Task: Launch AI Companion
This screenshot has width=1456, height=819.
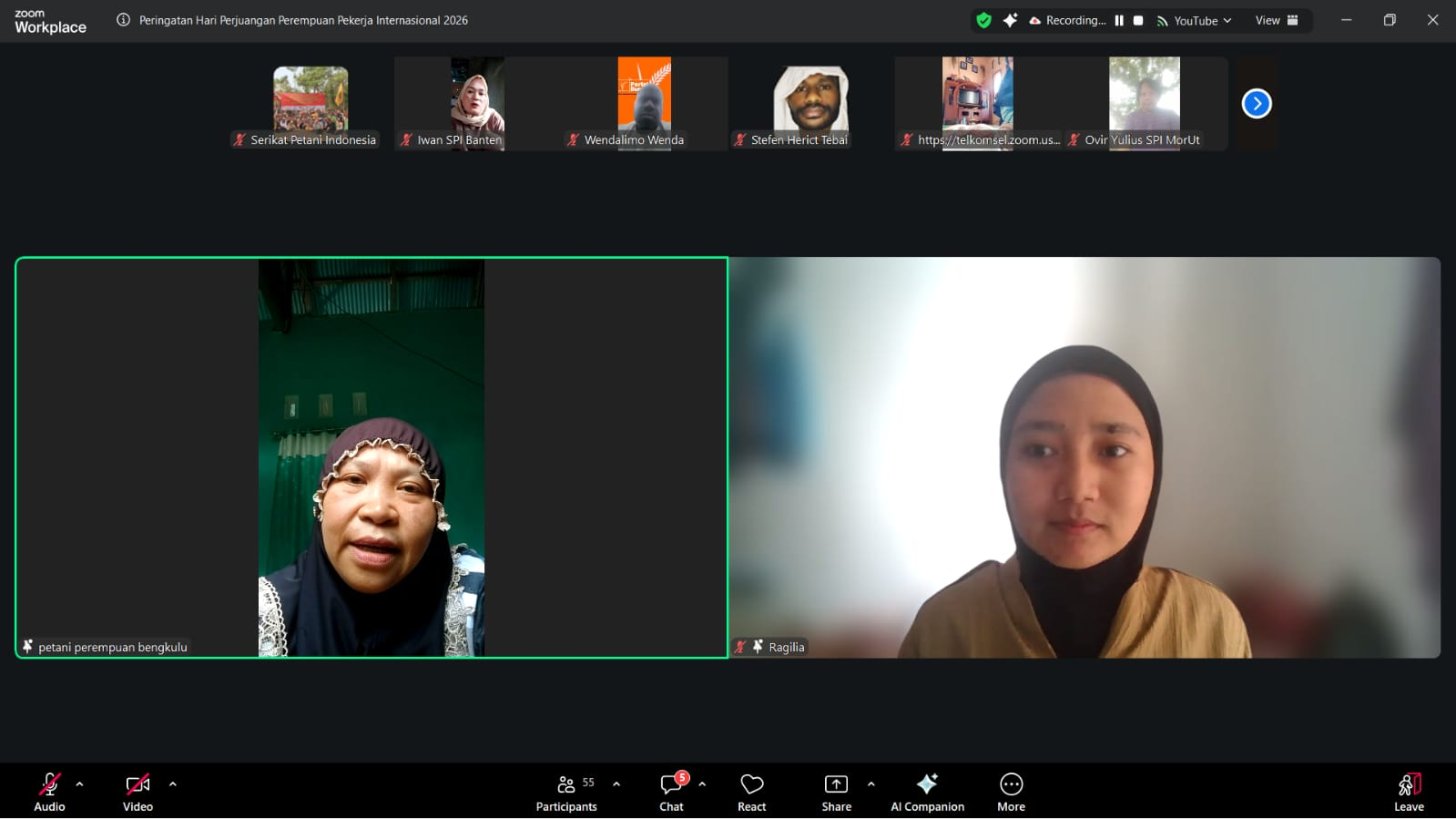Action: [x=927, y=792]
